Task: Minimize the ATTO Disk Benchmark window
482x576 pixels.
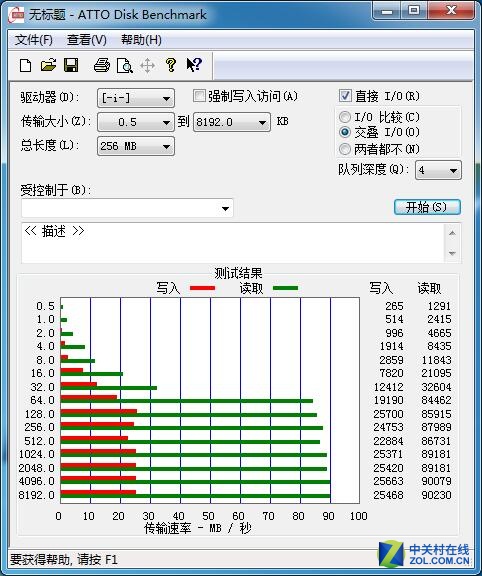Action: click(x=386, y=11)
